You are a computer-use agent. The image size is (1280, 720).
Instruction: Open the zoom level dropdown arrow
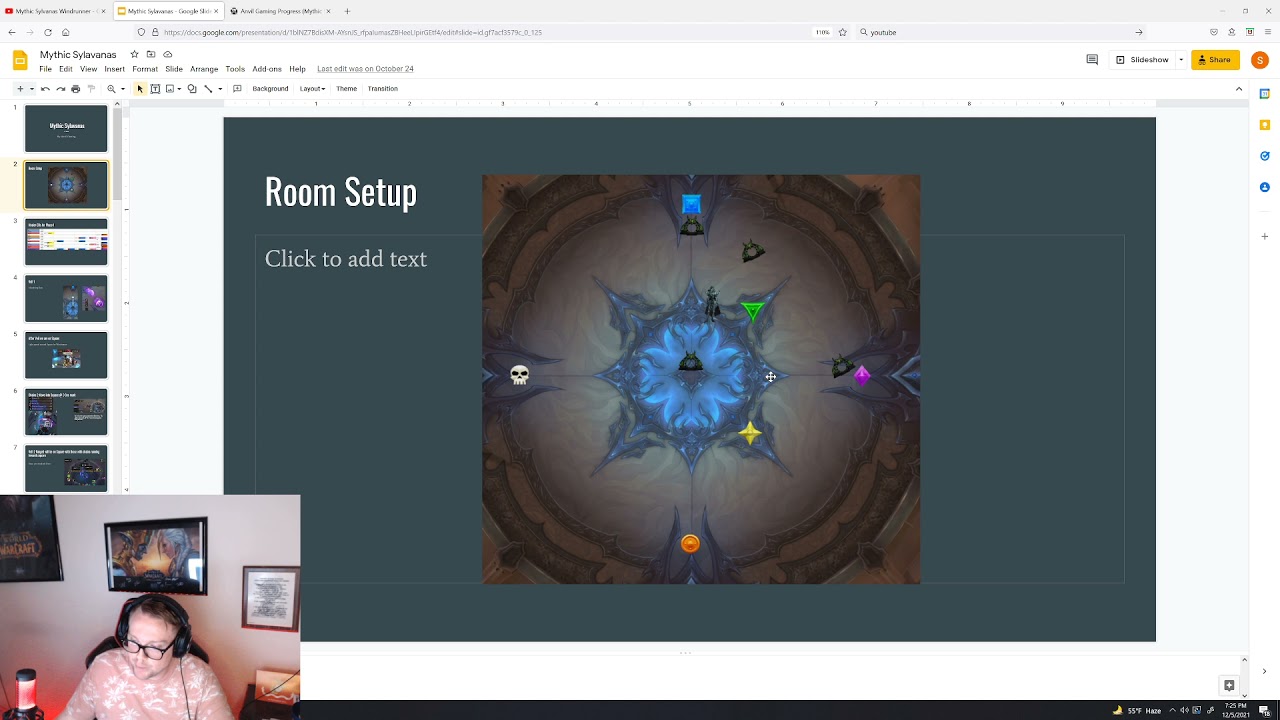point(122,89)
